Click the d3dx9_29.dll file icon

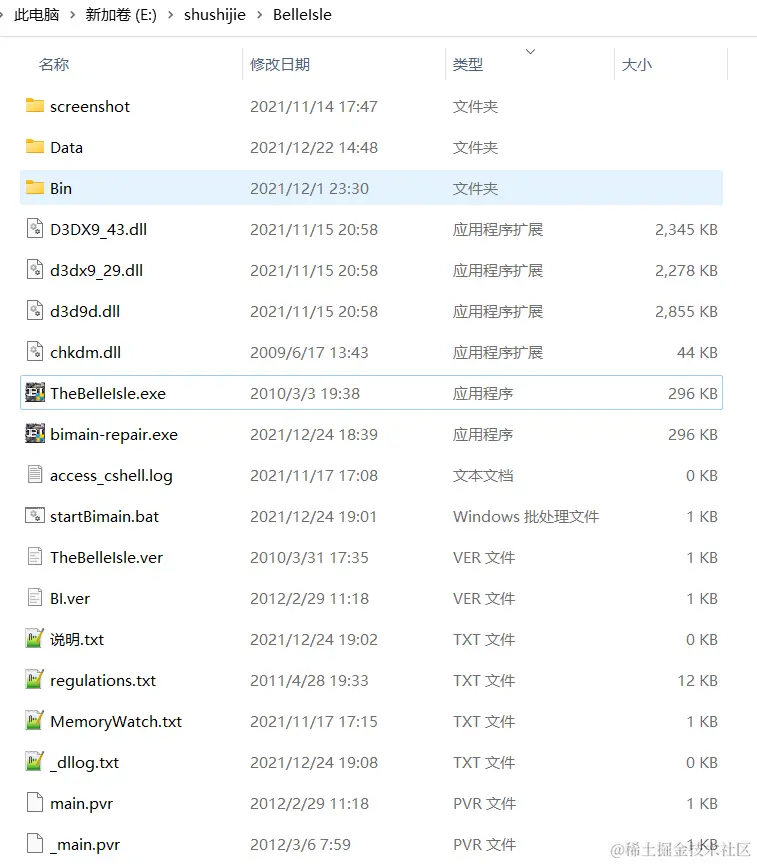(35, 269)
